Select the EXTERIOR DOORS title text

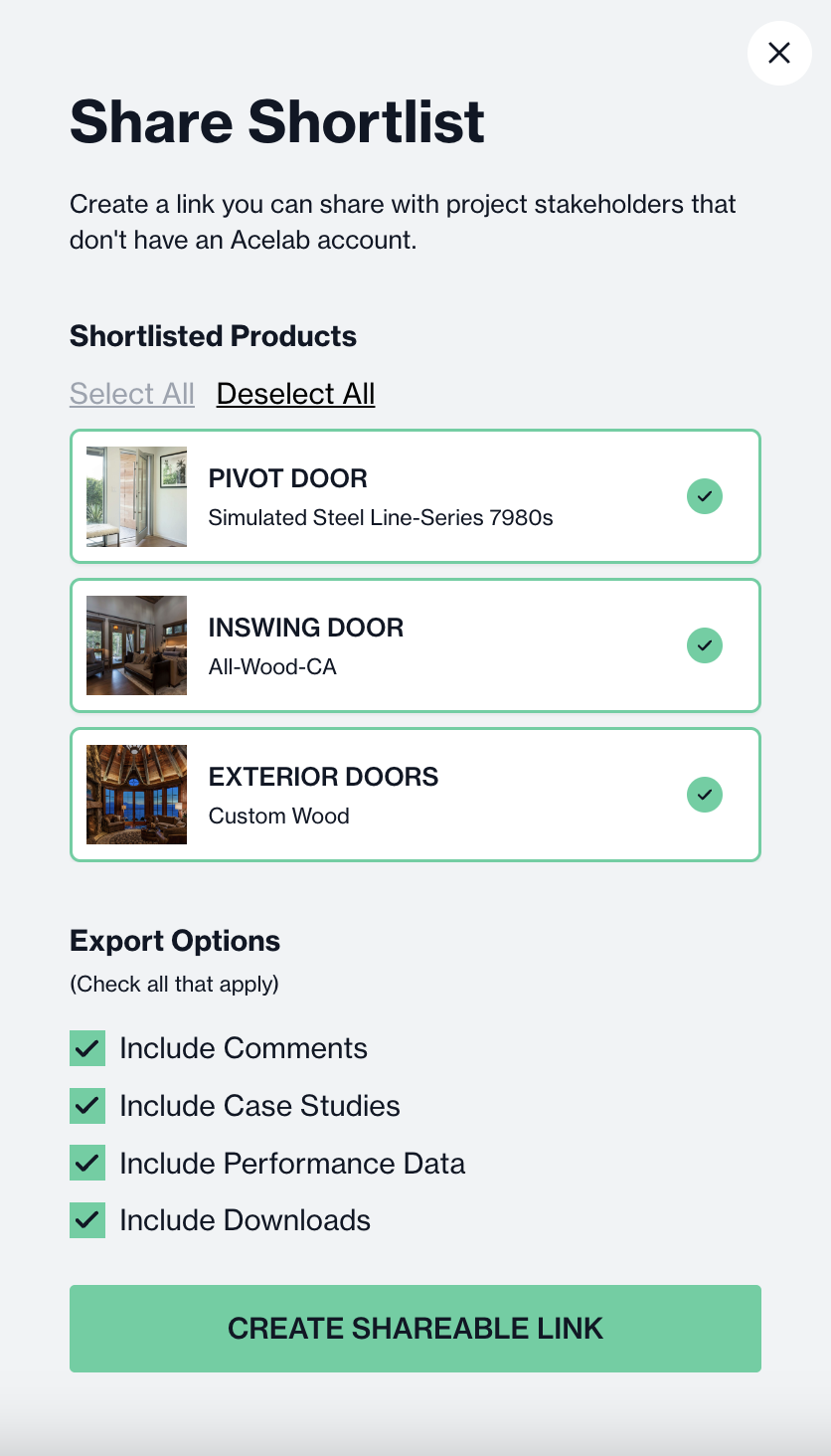(x=324, y=777)
